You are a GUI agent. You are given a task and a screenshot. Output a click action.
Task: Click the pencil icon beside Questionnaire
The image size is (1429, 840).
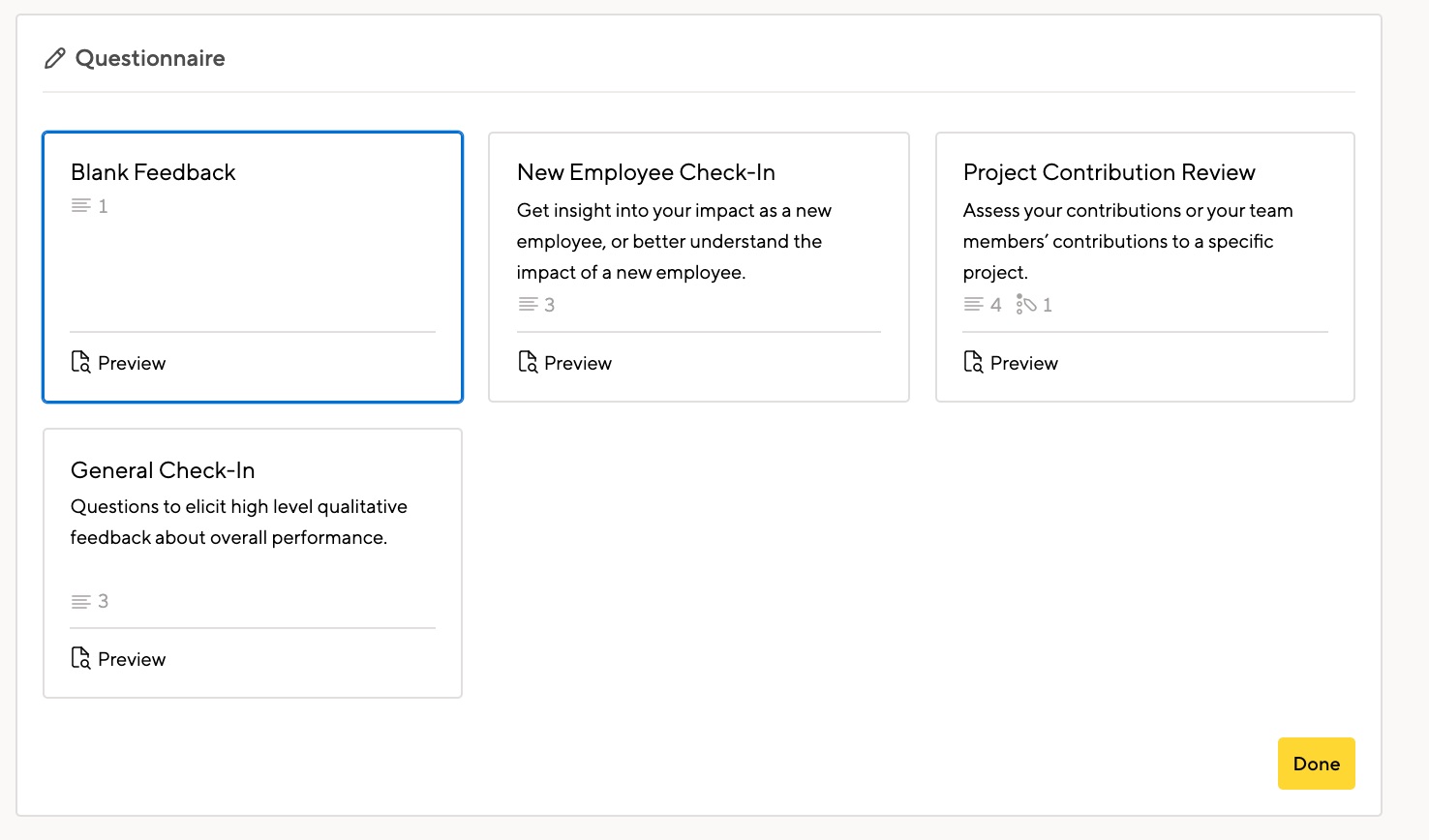(54, 58)
